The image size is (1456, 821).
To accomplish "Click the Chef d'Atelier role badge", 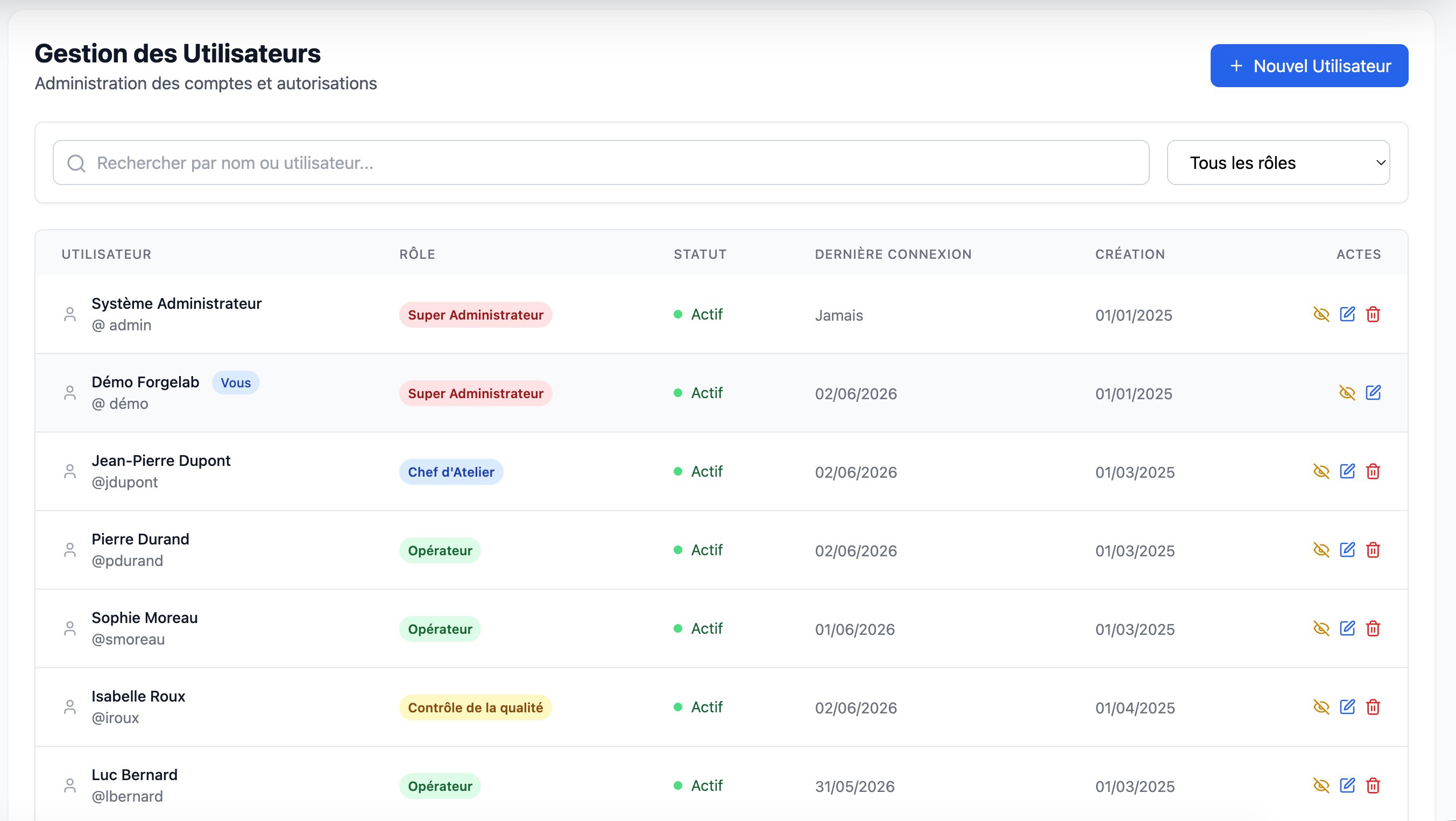I will (451, 472).
